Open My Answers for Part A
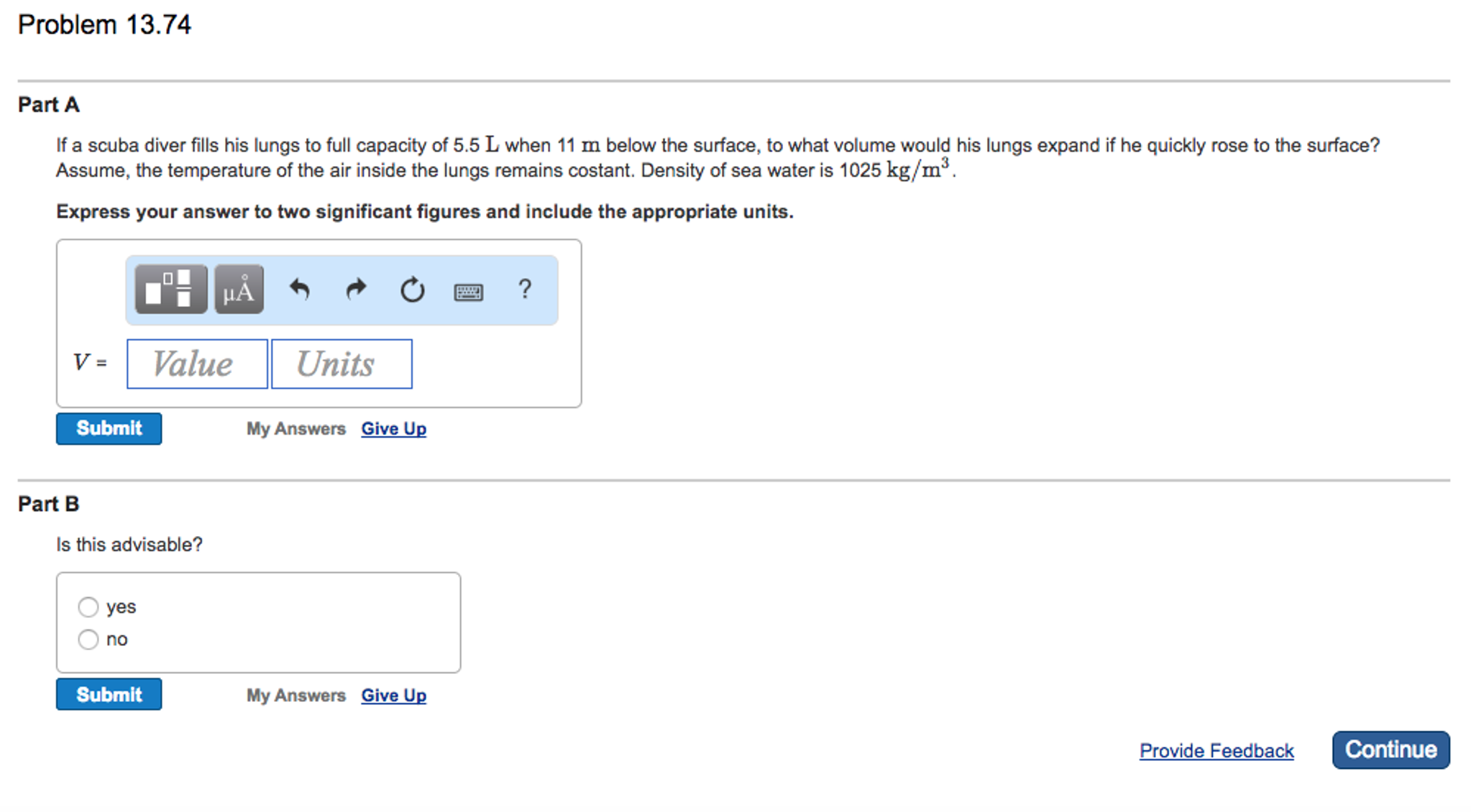This screenshot has height=812, width=1471. (x=295, y=429)
